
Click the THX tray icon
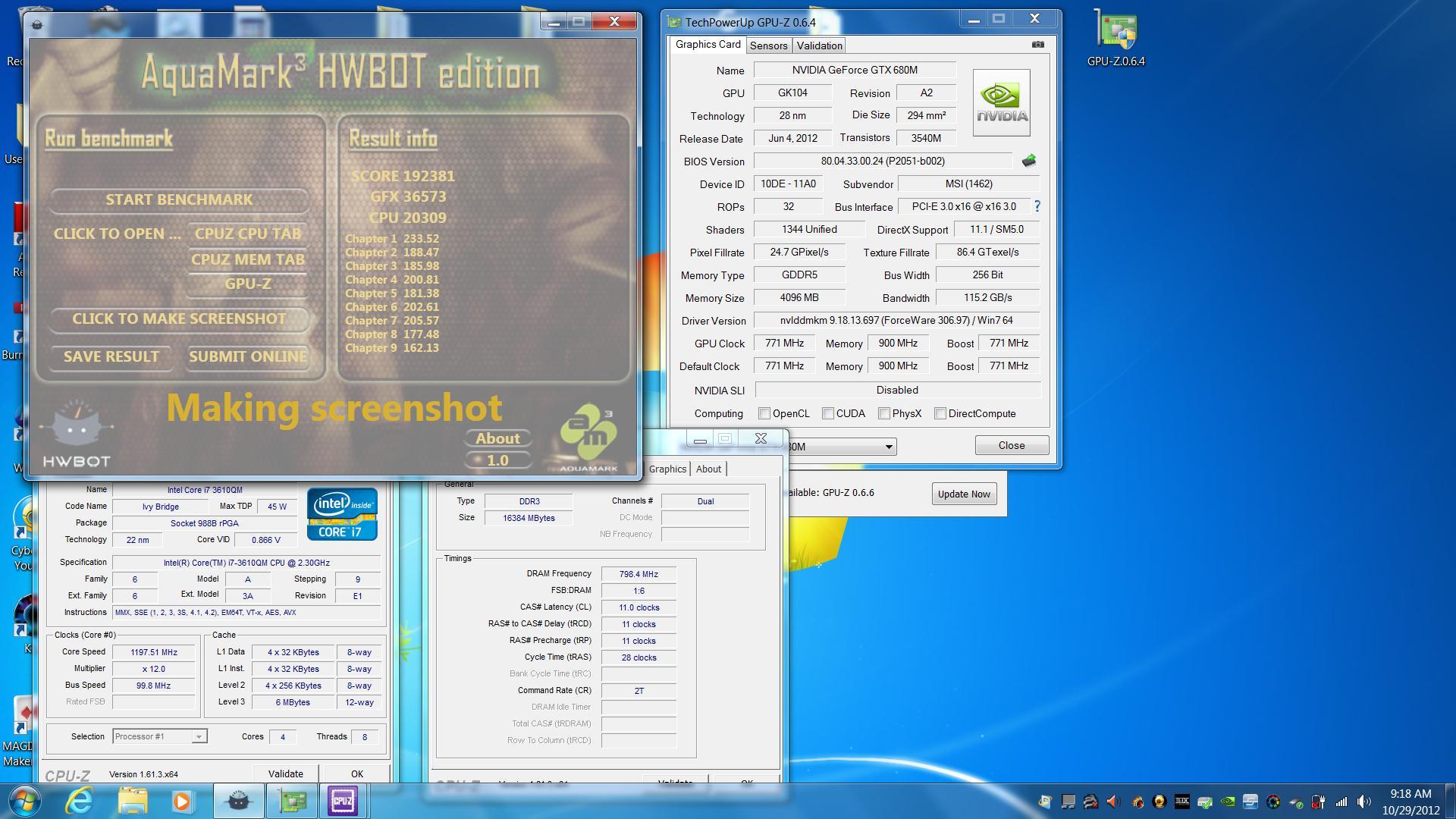pos(1182,802)
